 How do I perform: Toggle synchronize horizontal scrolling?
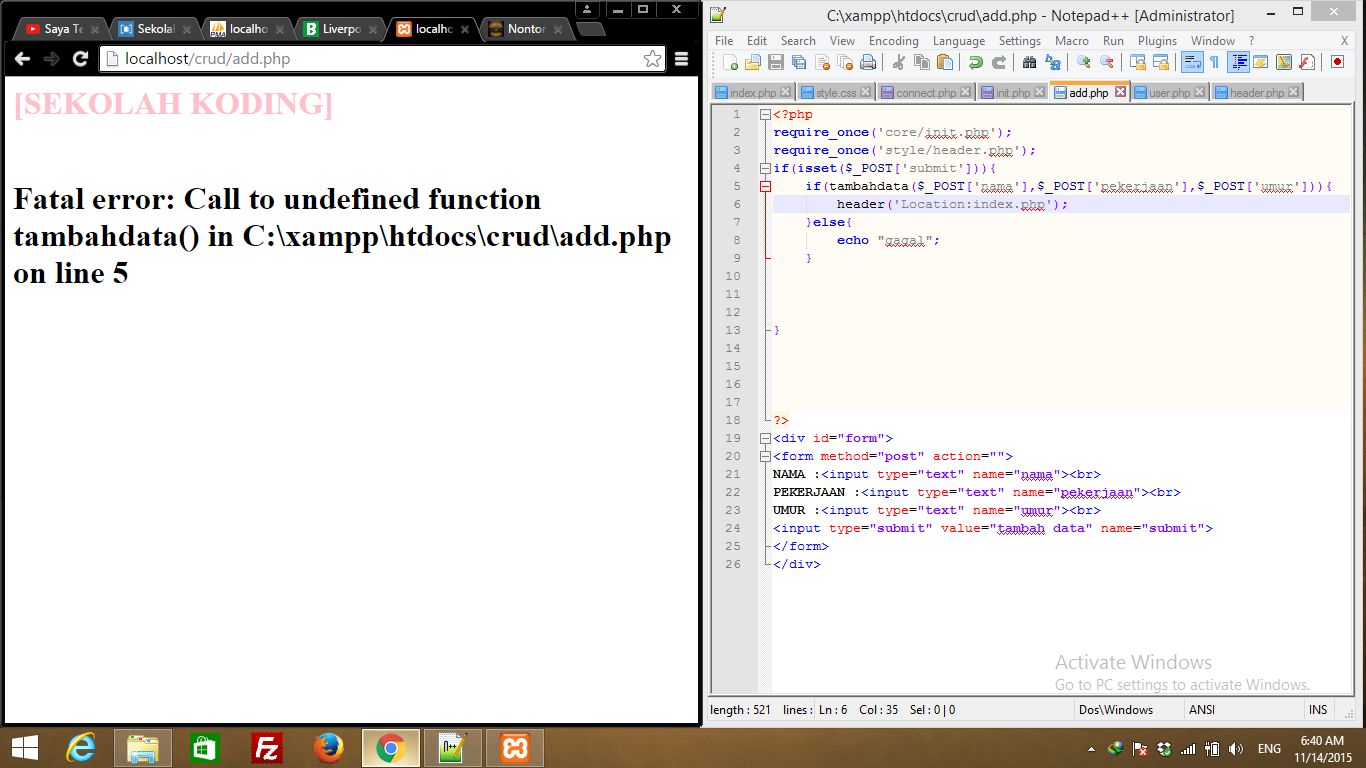tap(1160, 62)
